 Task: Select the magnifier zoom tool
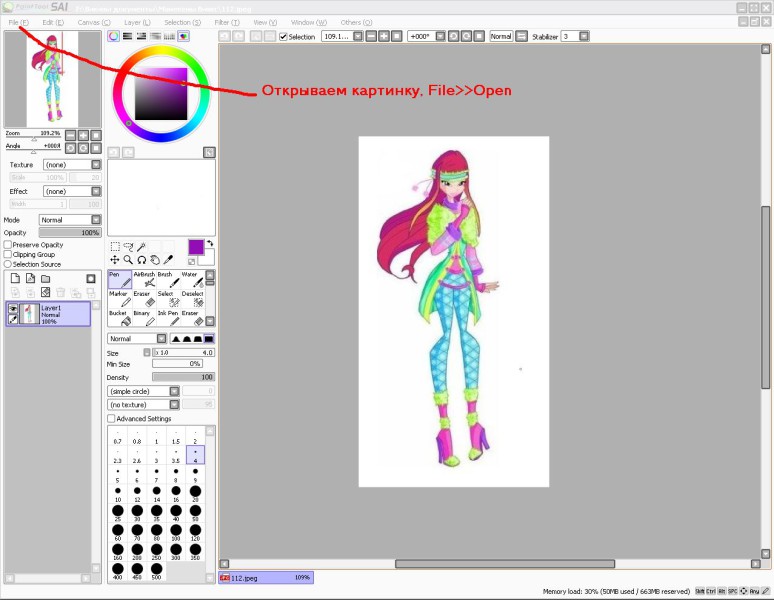(x=128, y=260)
